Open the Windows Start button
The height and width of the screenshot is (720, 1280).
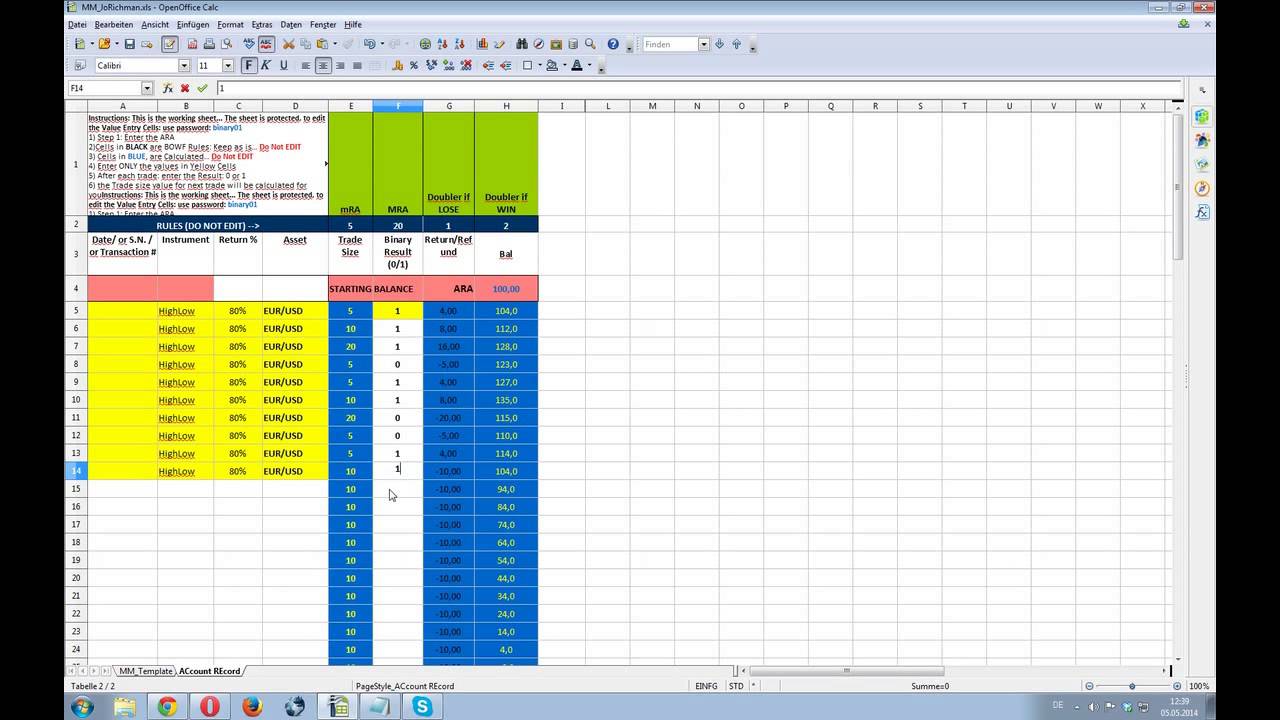tap(82, 707)
